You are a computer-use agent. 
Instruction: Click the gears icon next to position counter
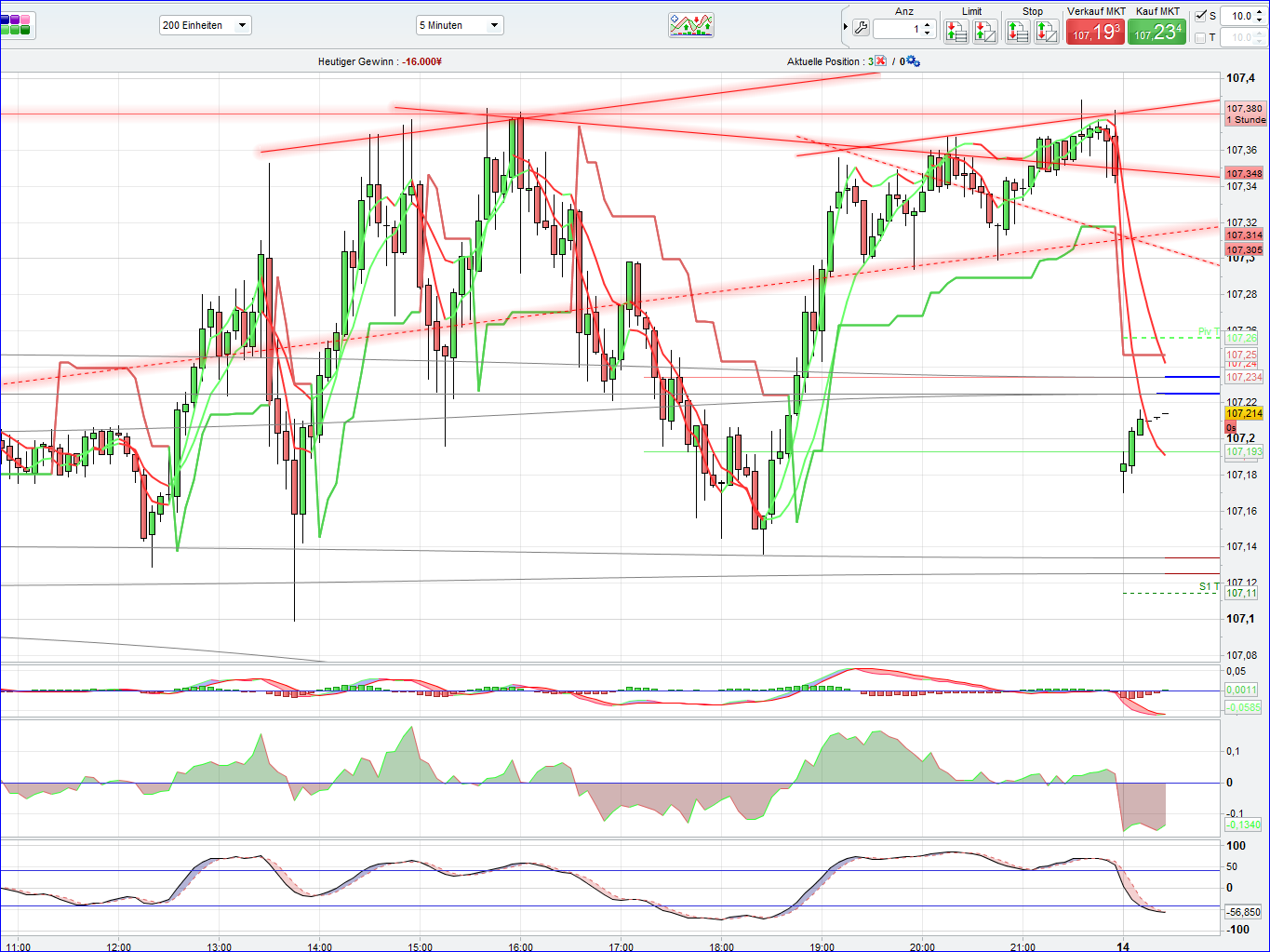pyautogui.click(x=912, y=61)
